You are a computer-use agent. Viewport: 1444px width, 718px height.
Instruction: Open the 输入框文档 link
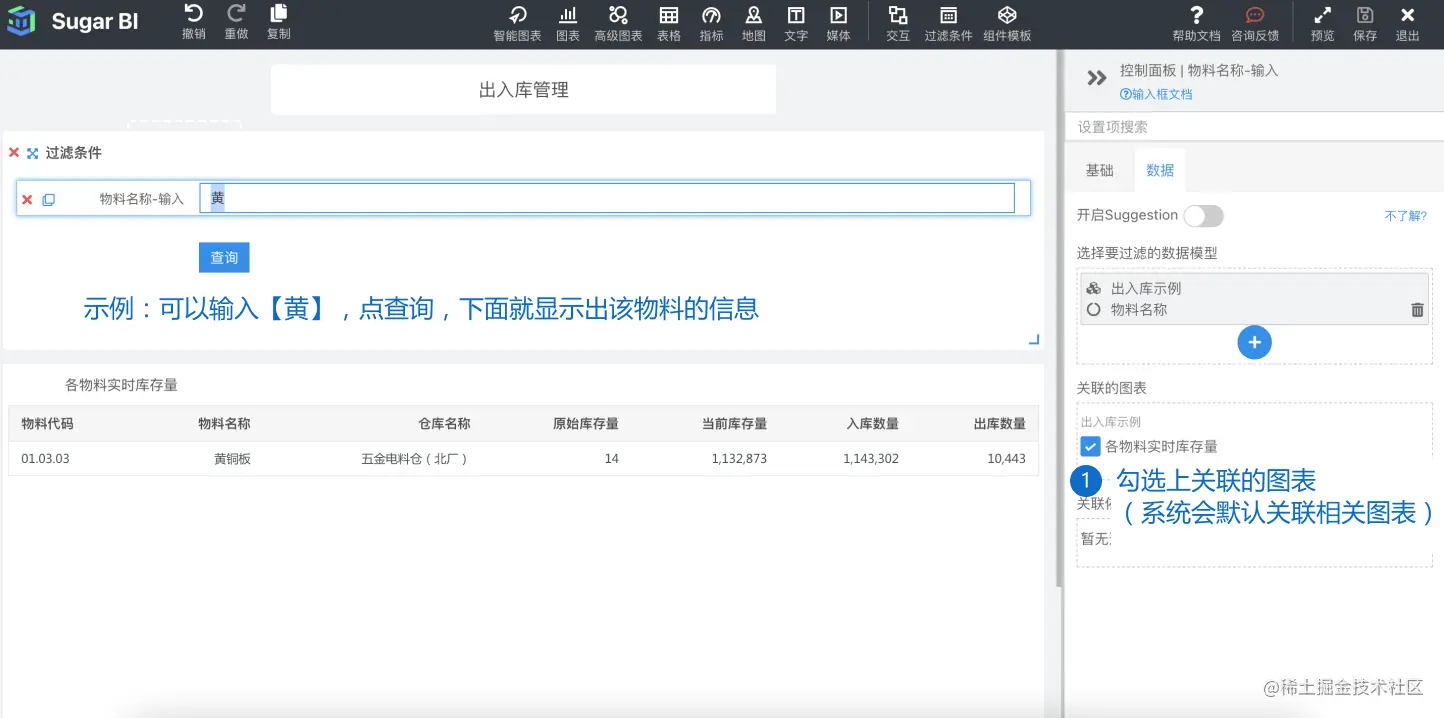(x=1156, y=94)
